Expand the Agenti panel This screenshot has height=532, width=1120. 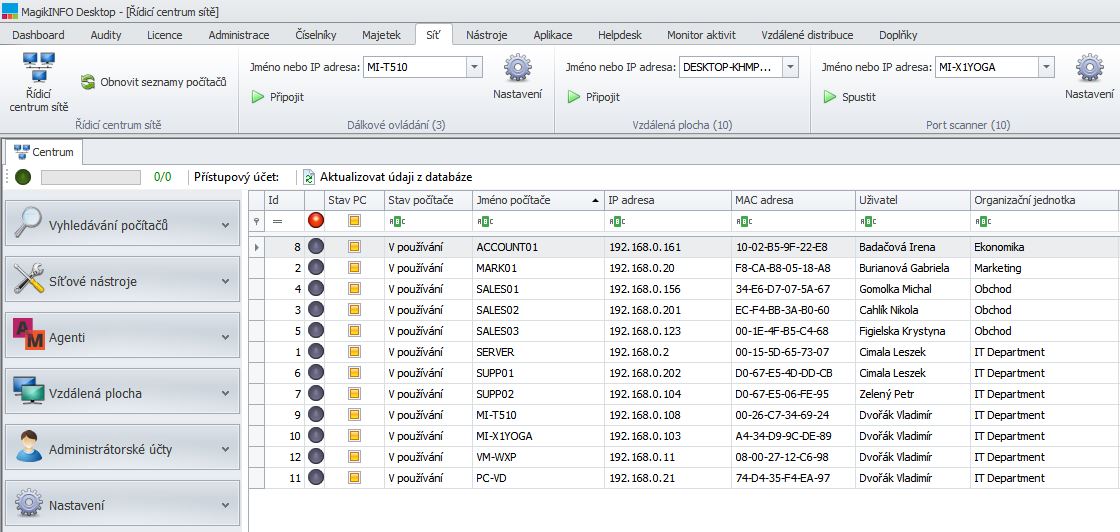pyautogui.click(x=226, y=337)
